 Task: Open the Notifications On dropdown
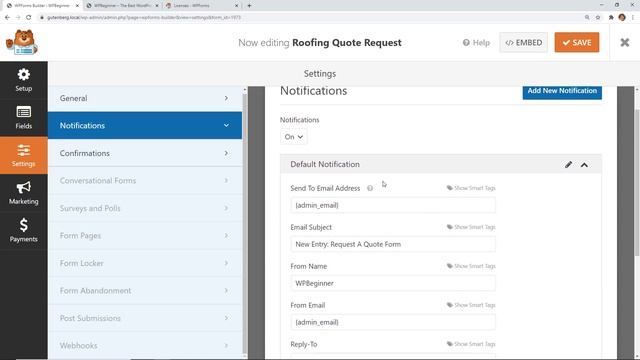[x=293, y=137]
